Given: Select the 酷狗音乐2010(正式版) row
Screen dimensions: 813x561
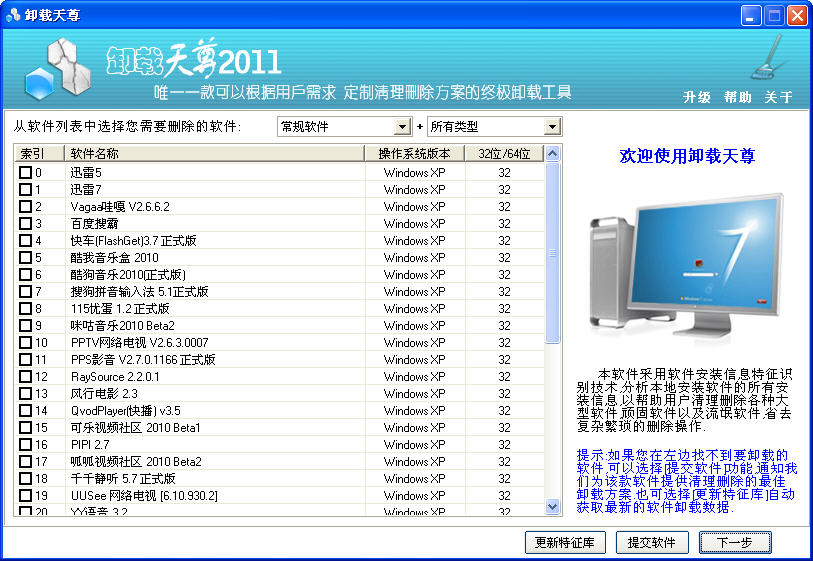Looking at the screenshot, I should (280, 274).
